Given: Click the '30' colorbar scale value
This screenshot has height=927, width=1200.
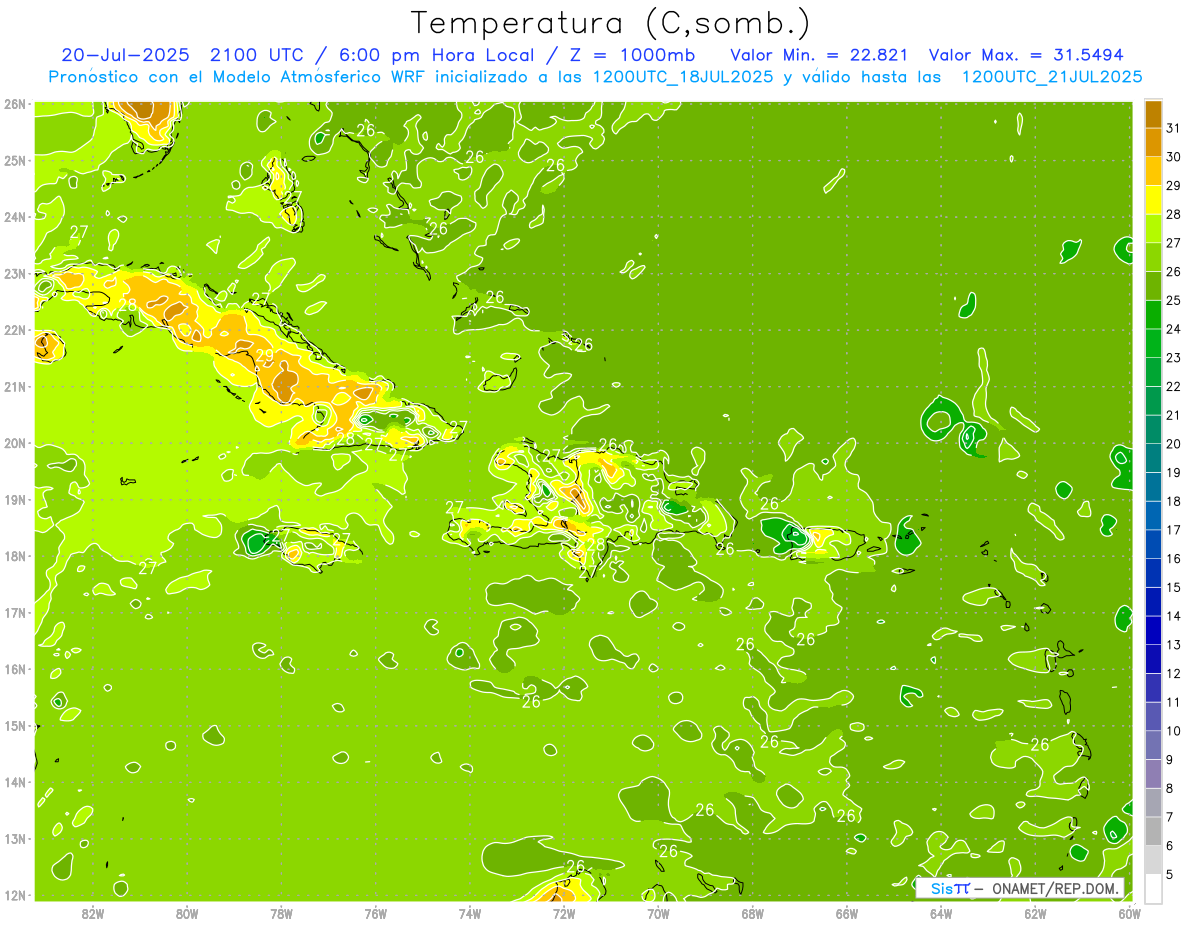Looking at the screenshot, I should [x=1174, y=158].
